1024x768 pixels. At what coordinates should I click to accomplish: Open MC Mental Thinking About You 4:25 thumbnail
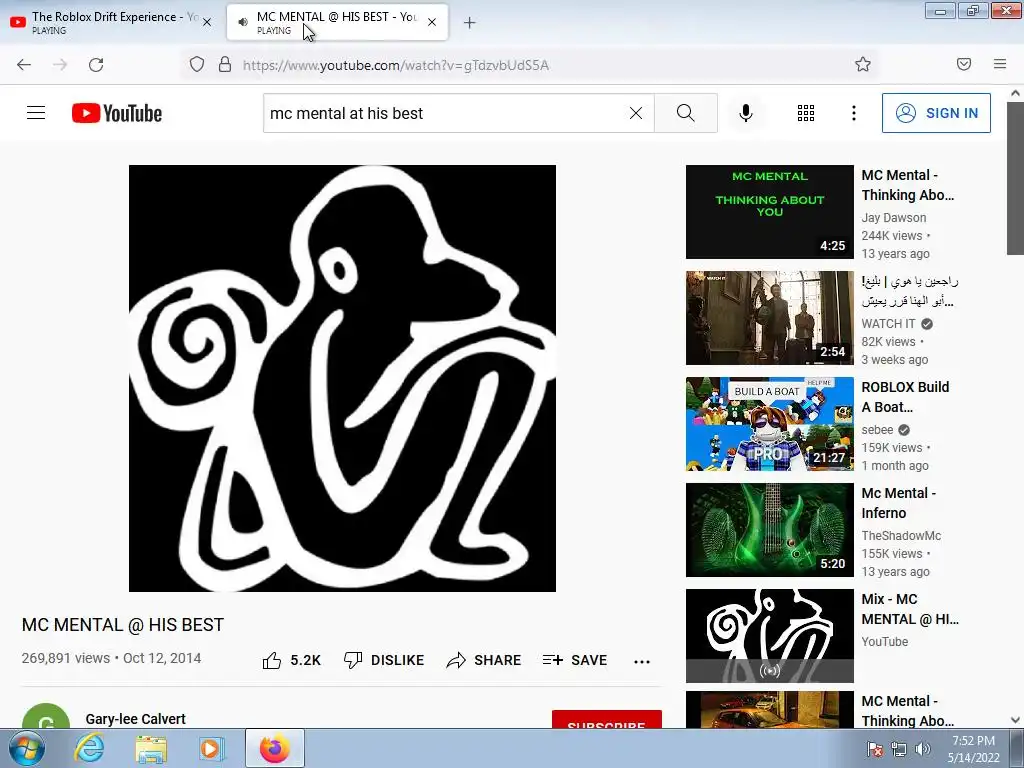coord(769,212)
